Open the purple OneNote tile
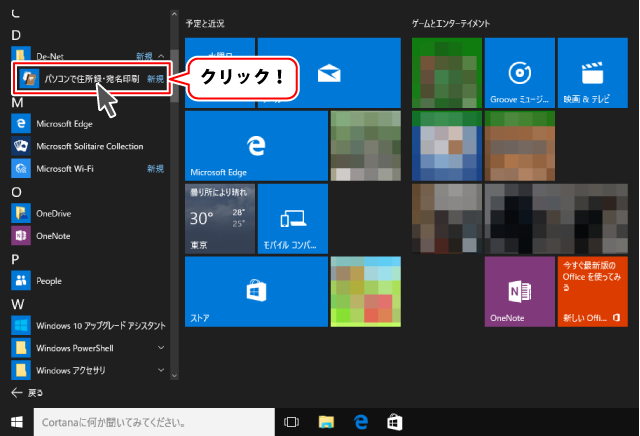The image size is (640, 436). point(518,291)
